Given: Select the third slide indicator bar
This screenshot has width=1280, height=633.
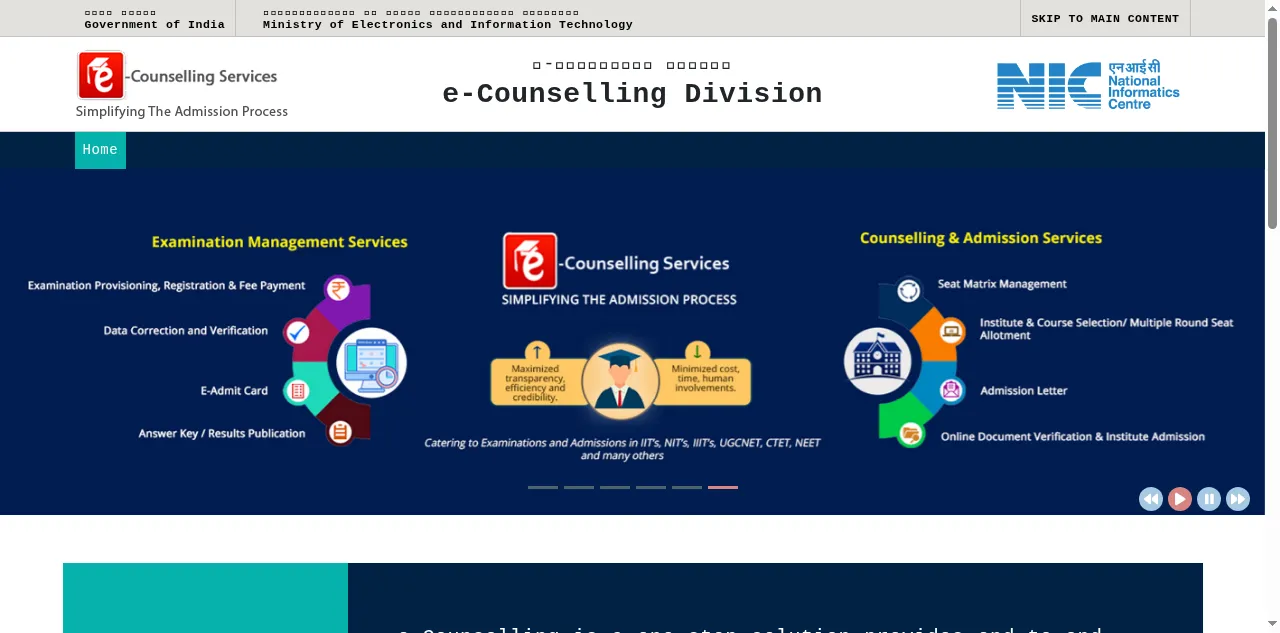Looking at the screenshot, I should pyautogui.click(x=615, y=487).
